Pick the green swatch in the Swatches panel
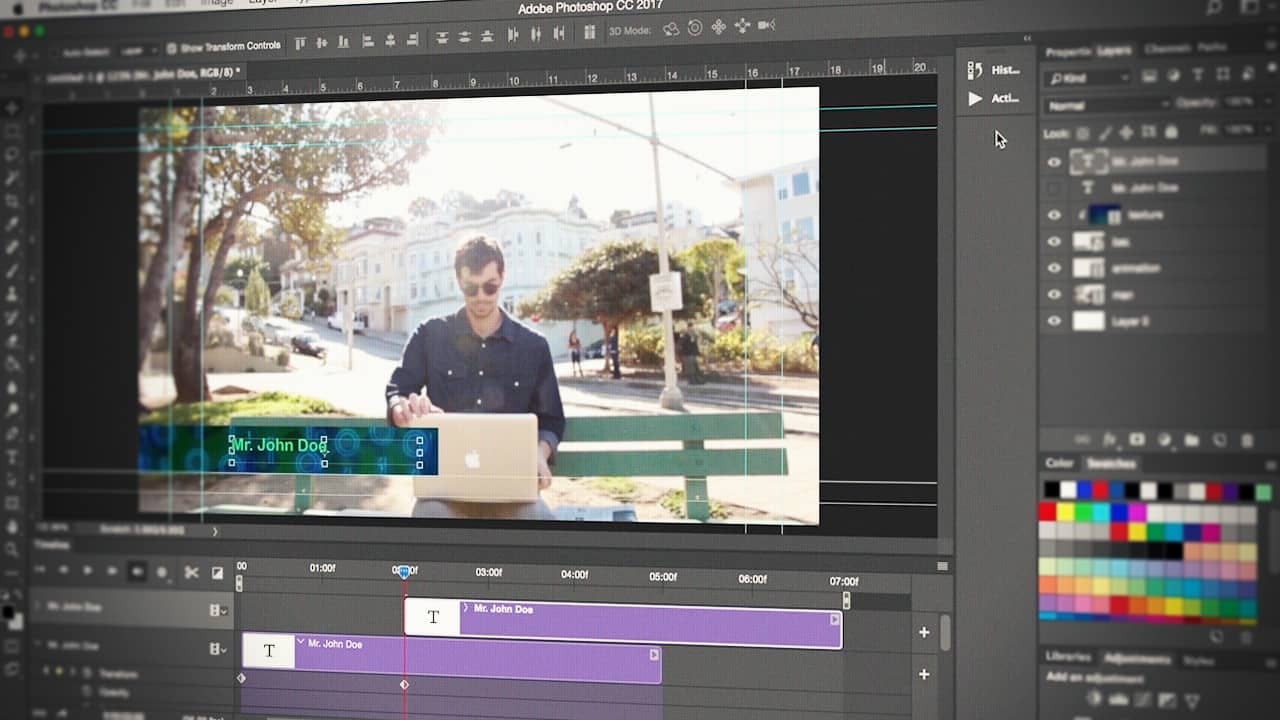The width and height of the screenshot is (1280, 720). 1082,511
